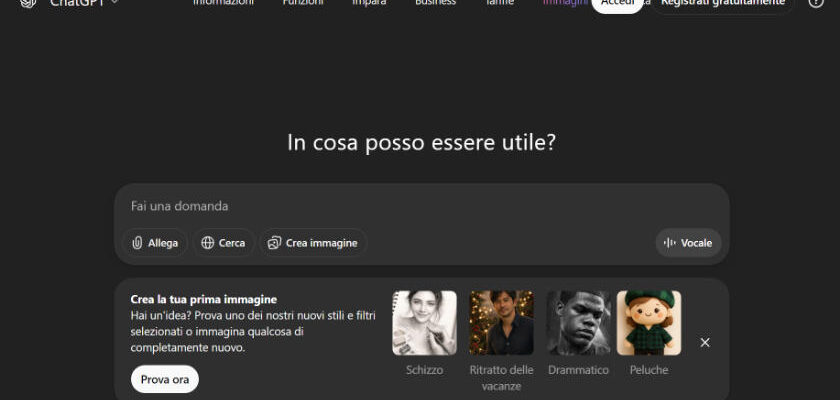The width and height of the screenshot is (840, 400).
Task: Click the Schizzo caption text
Action: coord(424,370)
